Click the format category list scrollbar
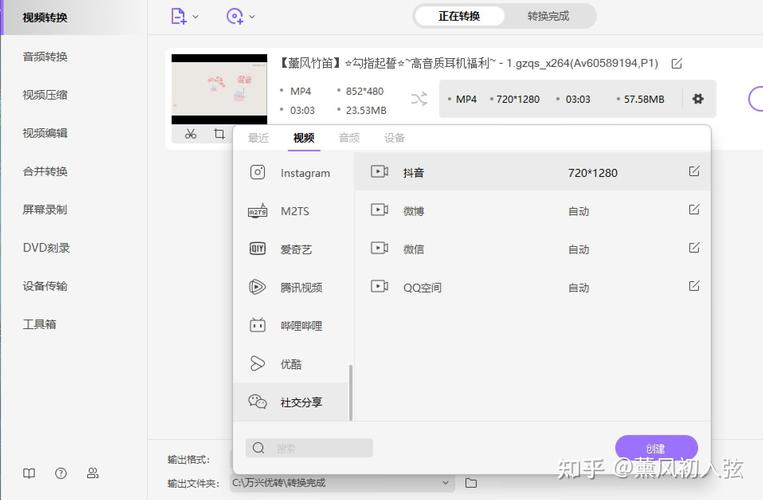Viewport: 763px width, 500px height. (x=350, y=393)
